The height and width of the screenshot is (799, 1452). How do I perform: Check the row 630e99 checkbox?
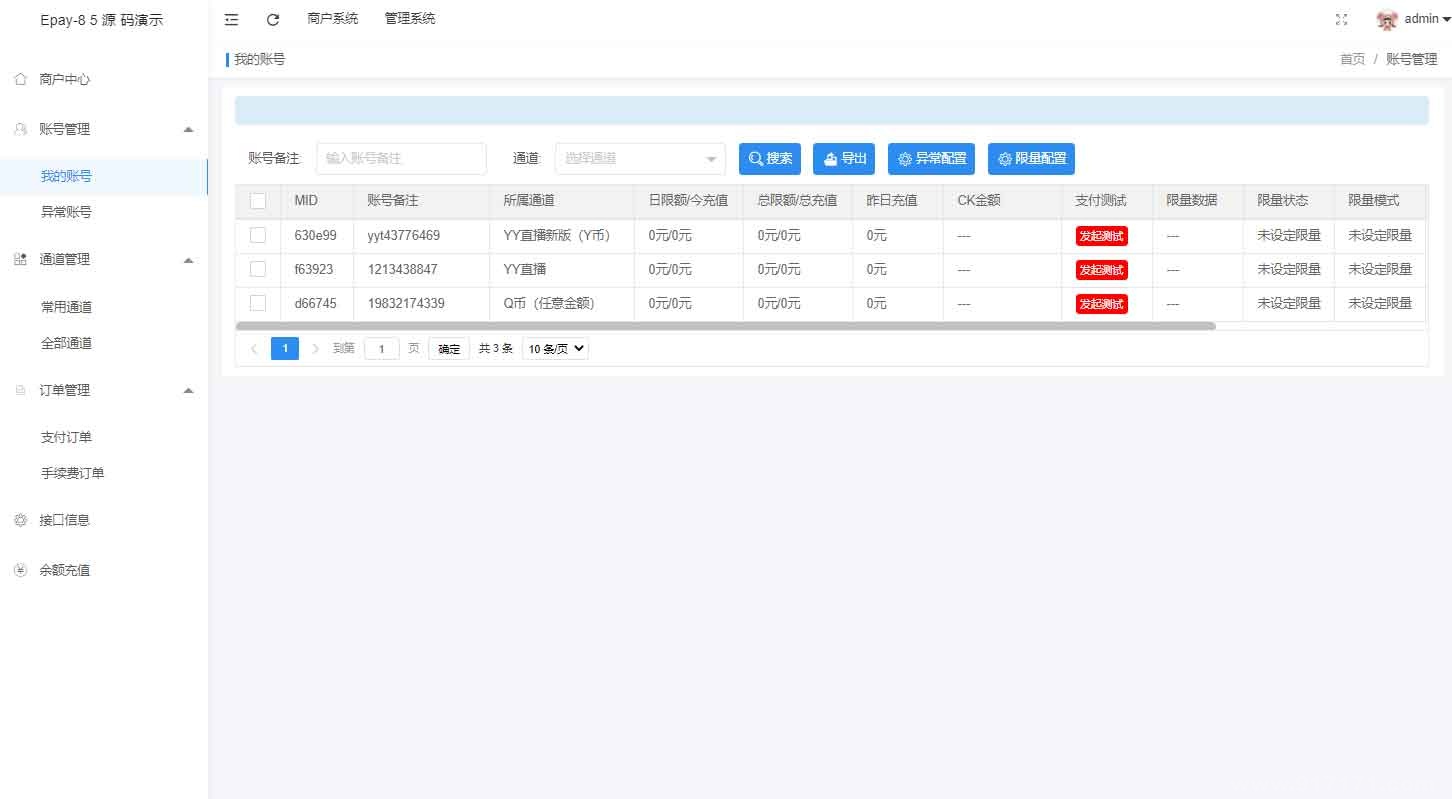258,235
